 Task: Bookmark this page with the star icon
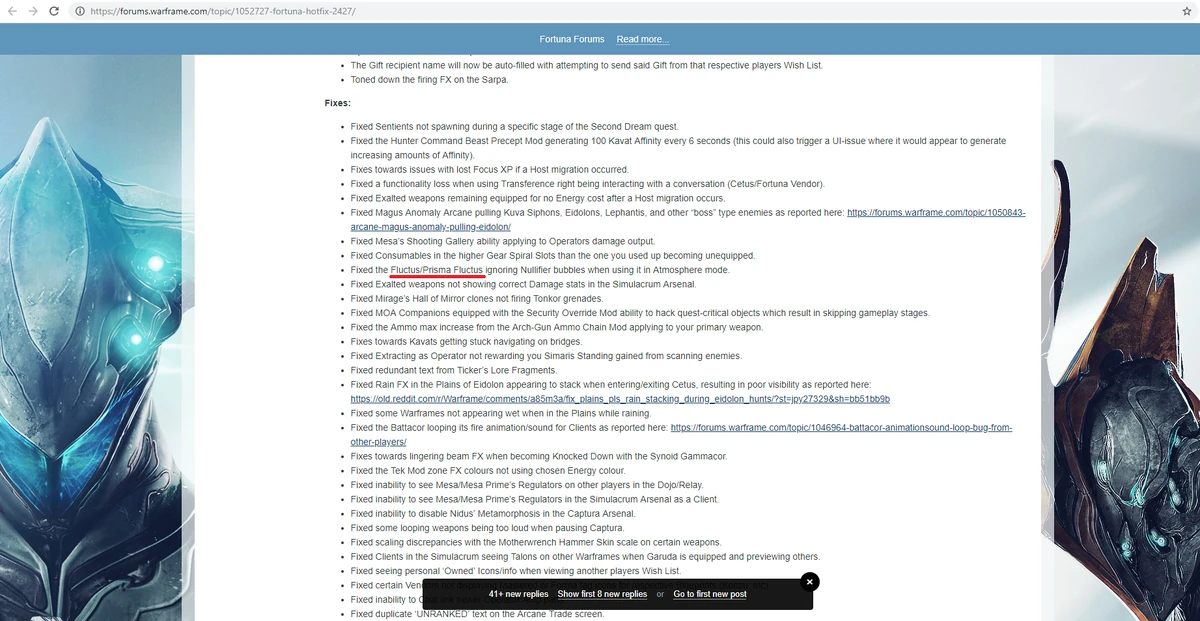[x=1186, y=11]
